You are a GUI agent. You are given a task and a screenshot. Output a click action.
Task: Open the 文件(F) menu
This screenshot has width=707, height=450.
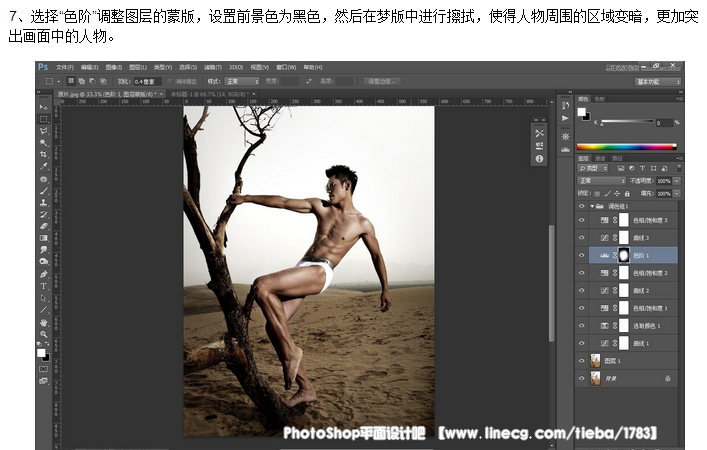(65, 67)
